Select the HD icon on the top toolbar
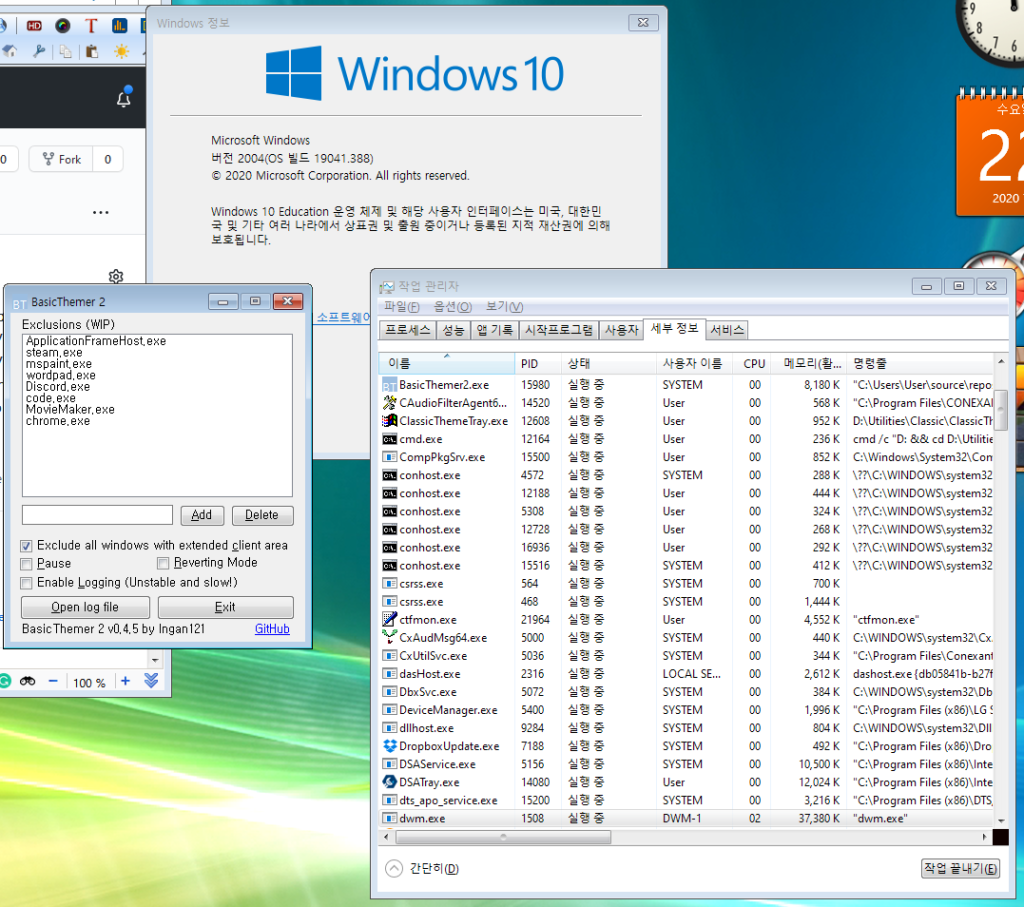Screen dimensions: 1024x907 pyautogui.click(x=34, y=25)
